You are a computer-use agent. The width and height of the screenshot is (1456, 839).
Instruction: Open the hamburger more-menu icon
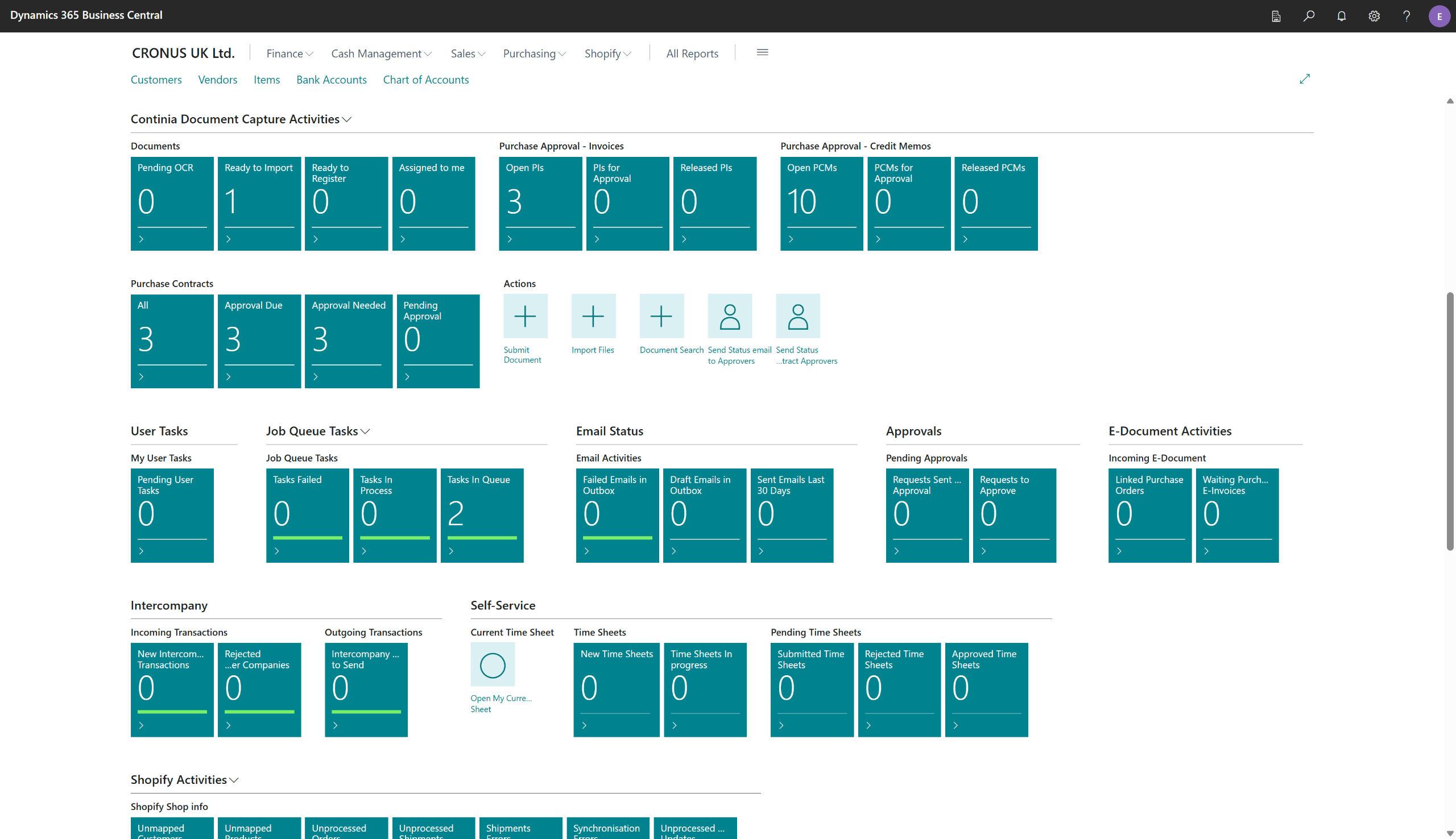click(x=762, y=52)
